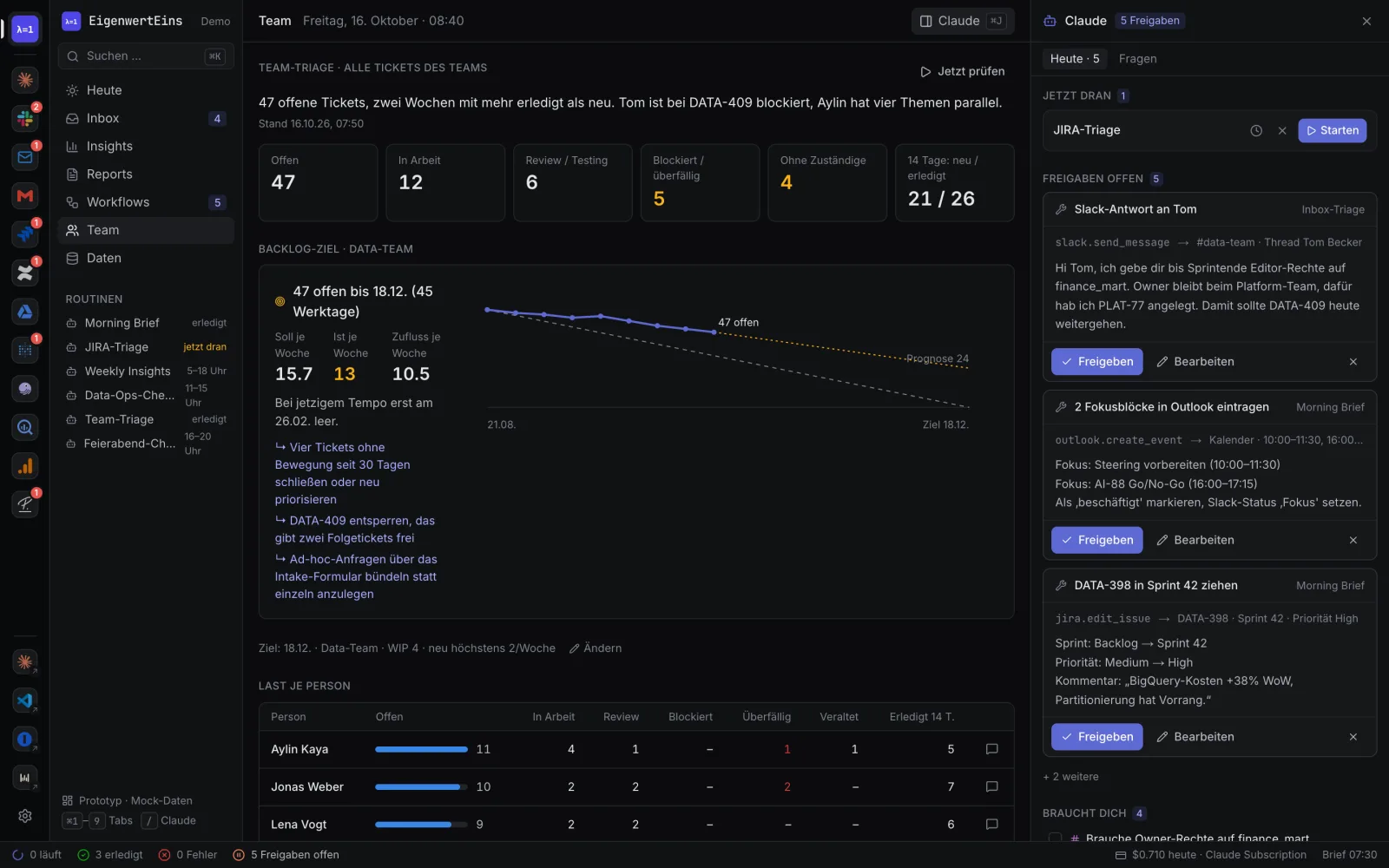Launch VS Code from the dock
The image size is (1389, 868).
25,700
